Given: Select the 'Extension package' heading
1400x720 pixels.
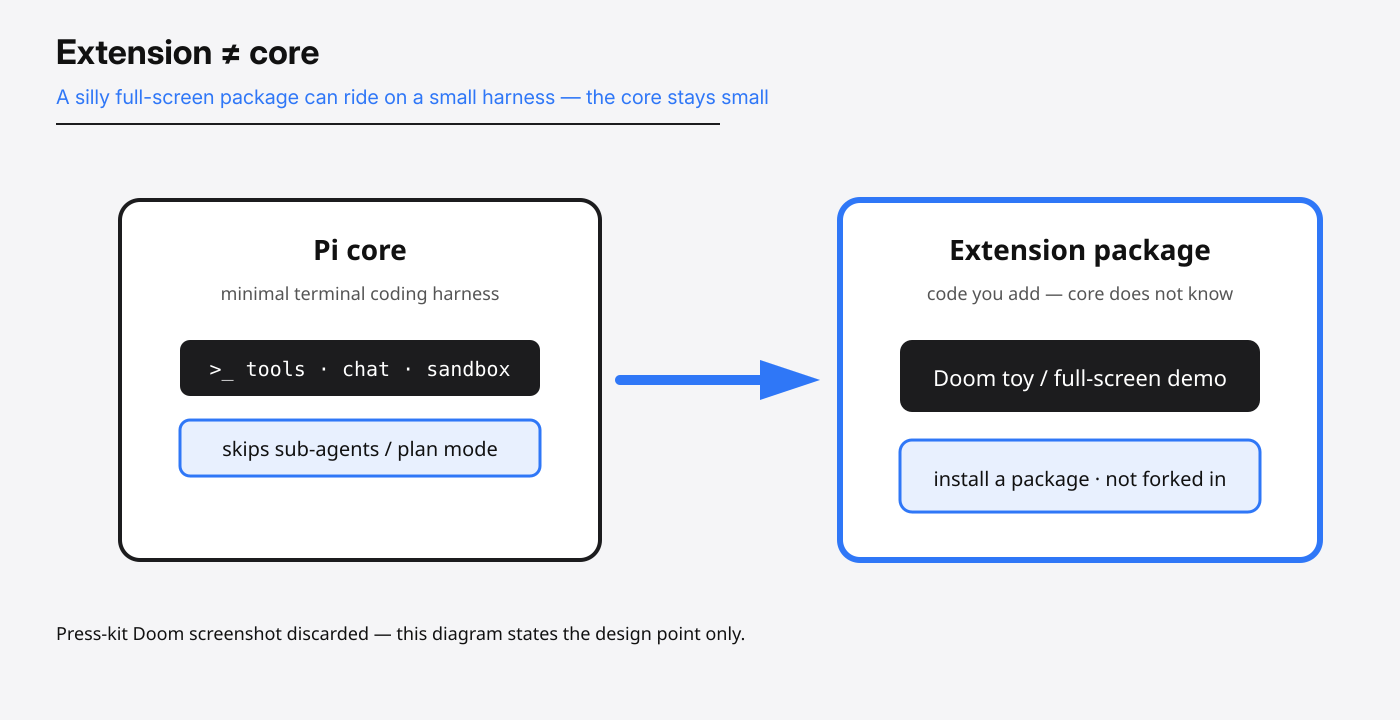Looking at the screenshot, I should tap(1080, 250).
